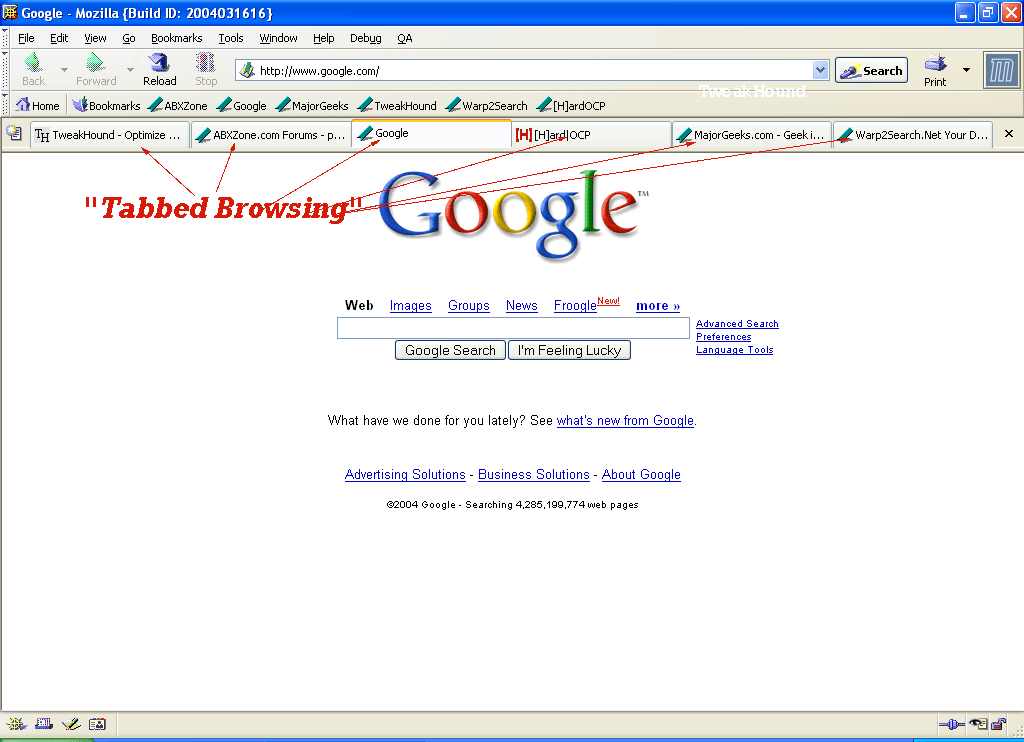Switch to the MajorGeeks.com tab
Viewport: 1024px width, 742px height.
click(x=752, y=135)
